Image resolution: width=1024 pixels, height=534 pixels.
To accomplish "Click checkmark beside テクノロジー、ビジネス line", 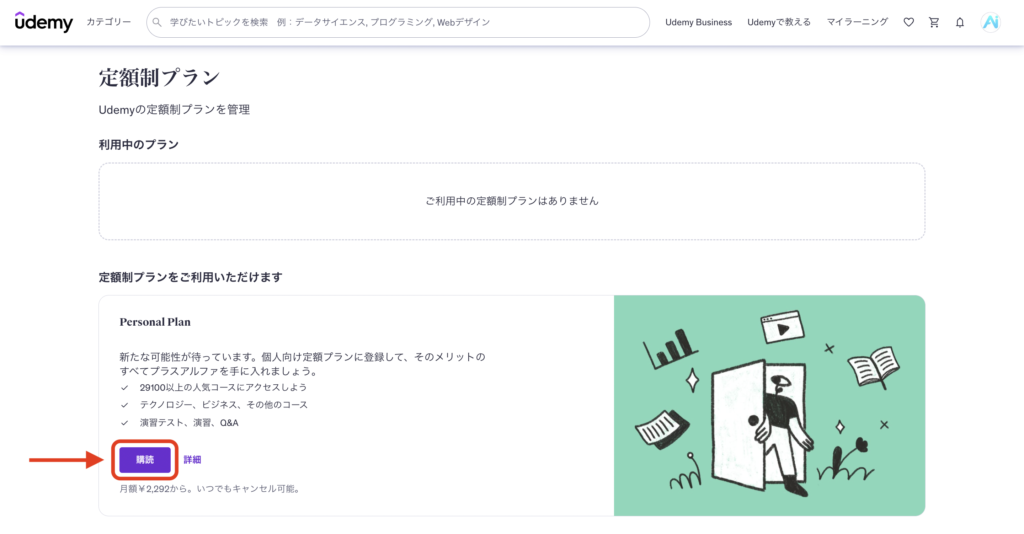I will click(125, 405).
